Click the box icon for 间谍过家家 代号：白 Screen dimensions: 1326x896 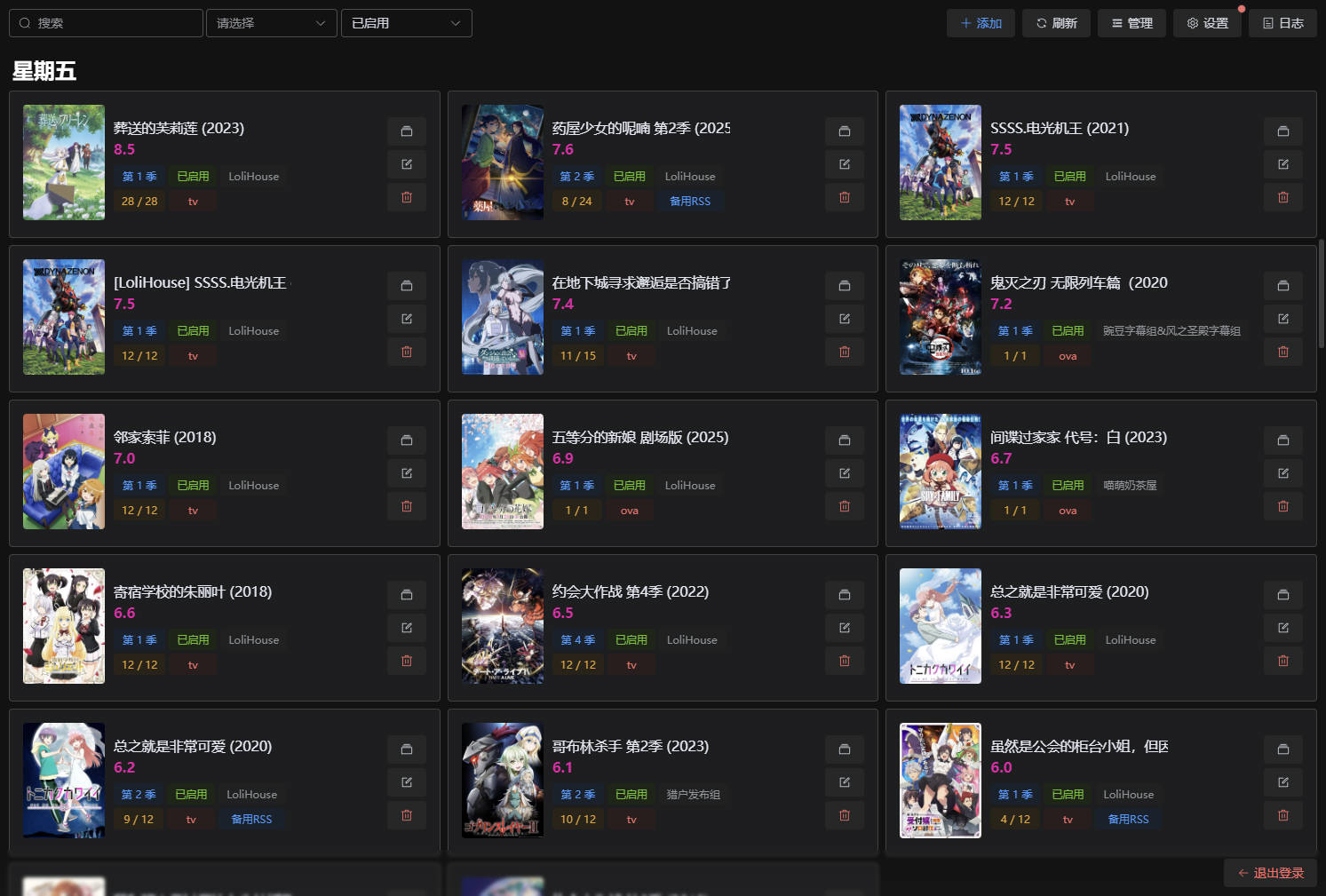[x=1282, y=440]
